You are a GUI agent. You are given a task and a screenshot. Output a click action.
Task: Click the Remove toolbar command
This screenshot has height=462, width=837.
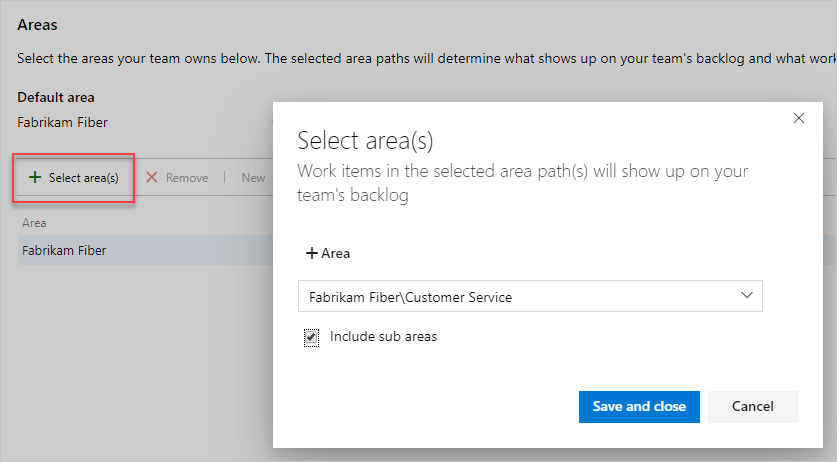tap(187, 178)
